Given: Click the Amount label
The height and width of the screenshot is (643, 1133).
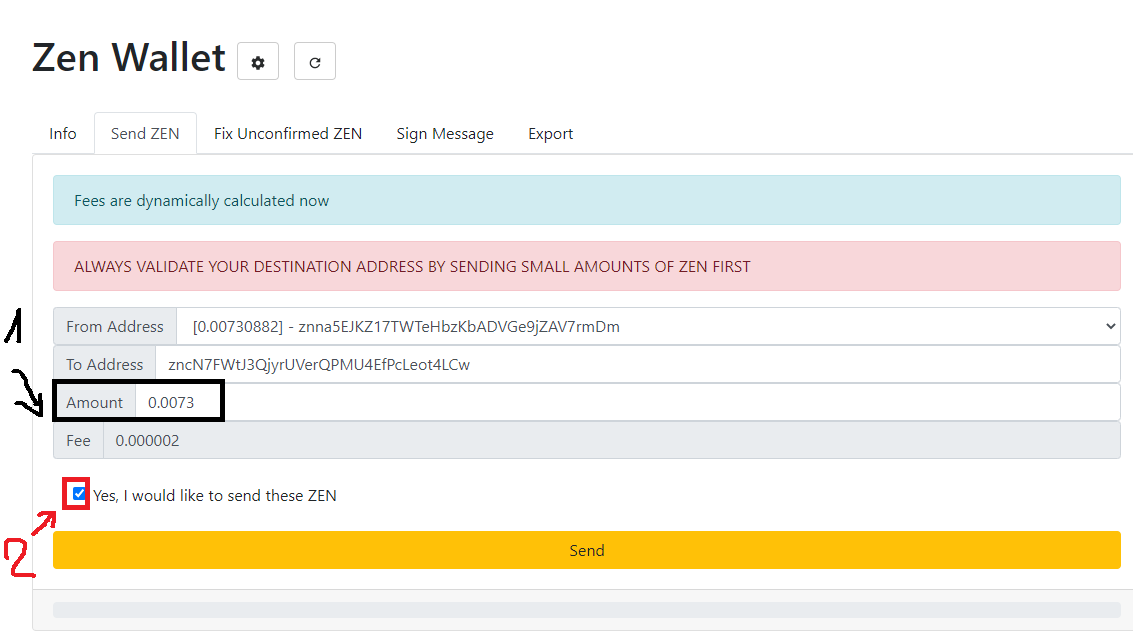Looking at the screenshot, I should tap(95, 402).
